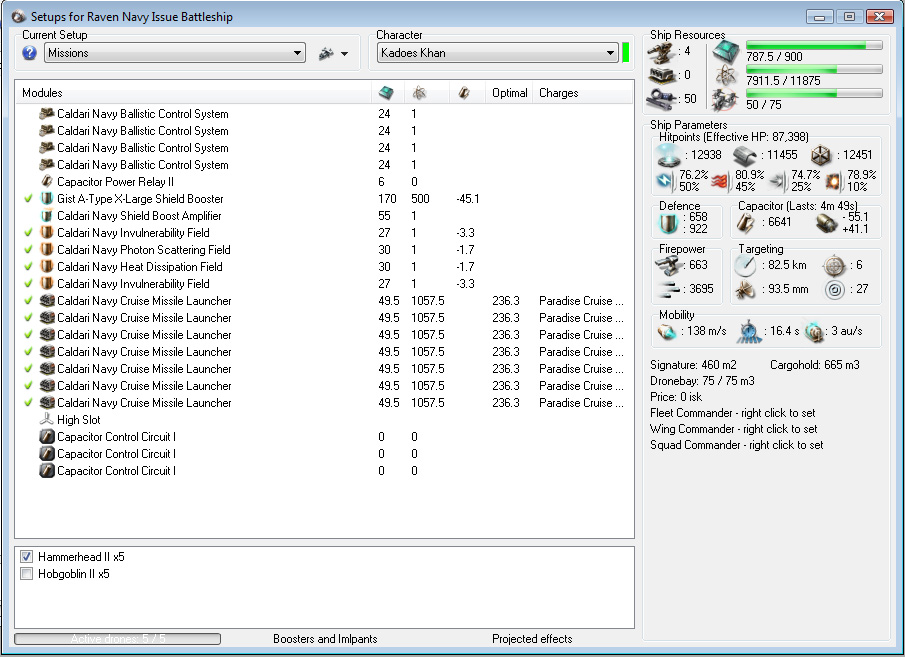
Task: Click the kinetic resistance icon 74.7%
Action: point(777,181)
